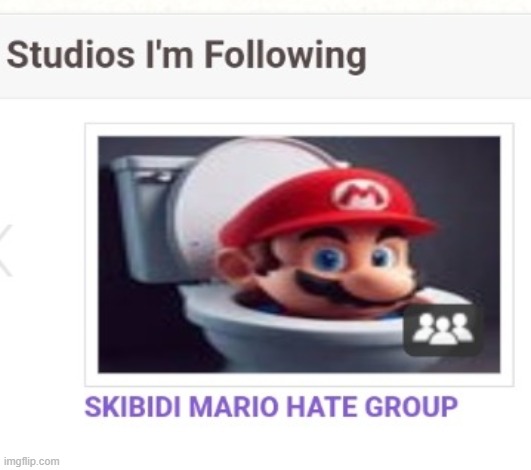This screenshot has height=470, width=531.
Task: Click the imgflip.com watermark text
Action: 31,462
